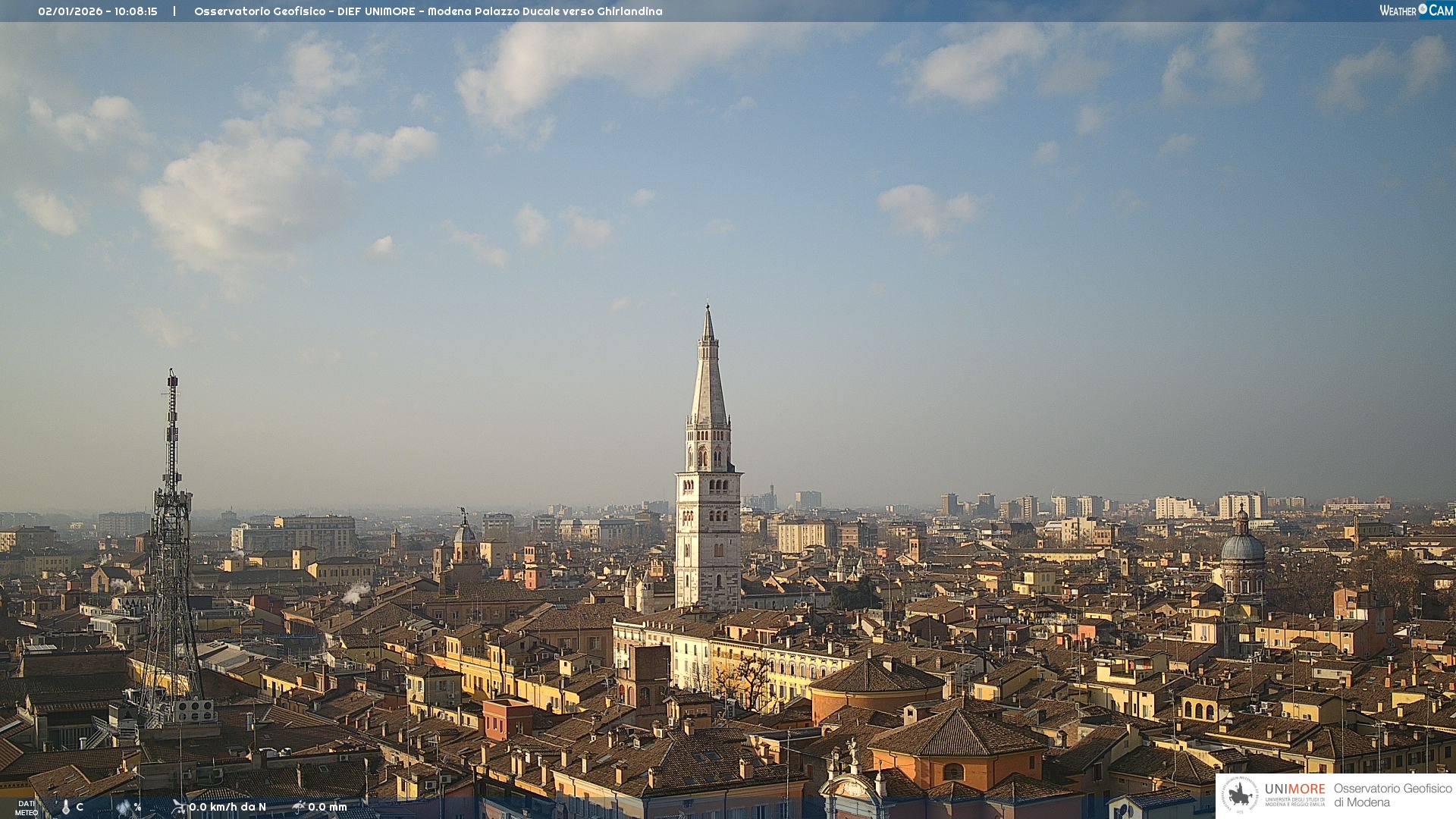Click the humidity droplets icon
The width and height of the screenshot is (1456, 819).
[x=124, y=807]
